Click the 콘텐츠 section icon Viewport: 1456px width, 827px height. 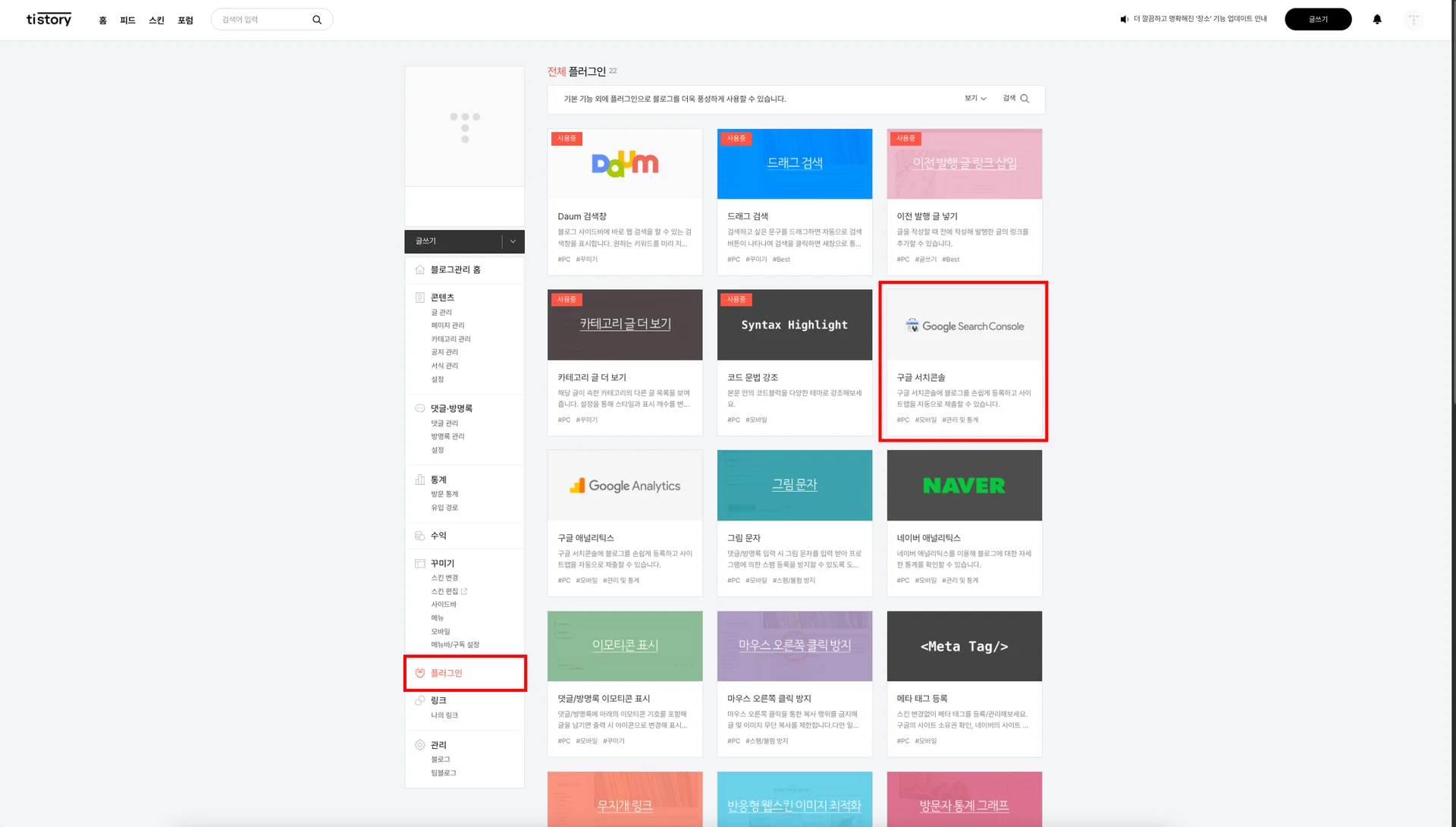click(x=420, y=297)
